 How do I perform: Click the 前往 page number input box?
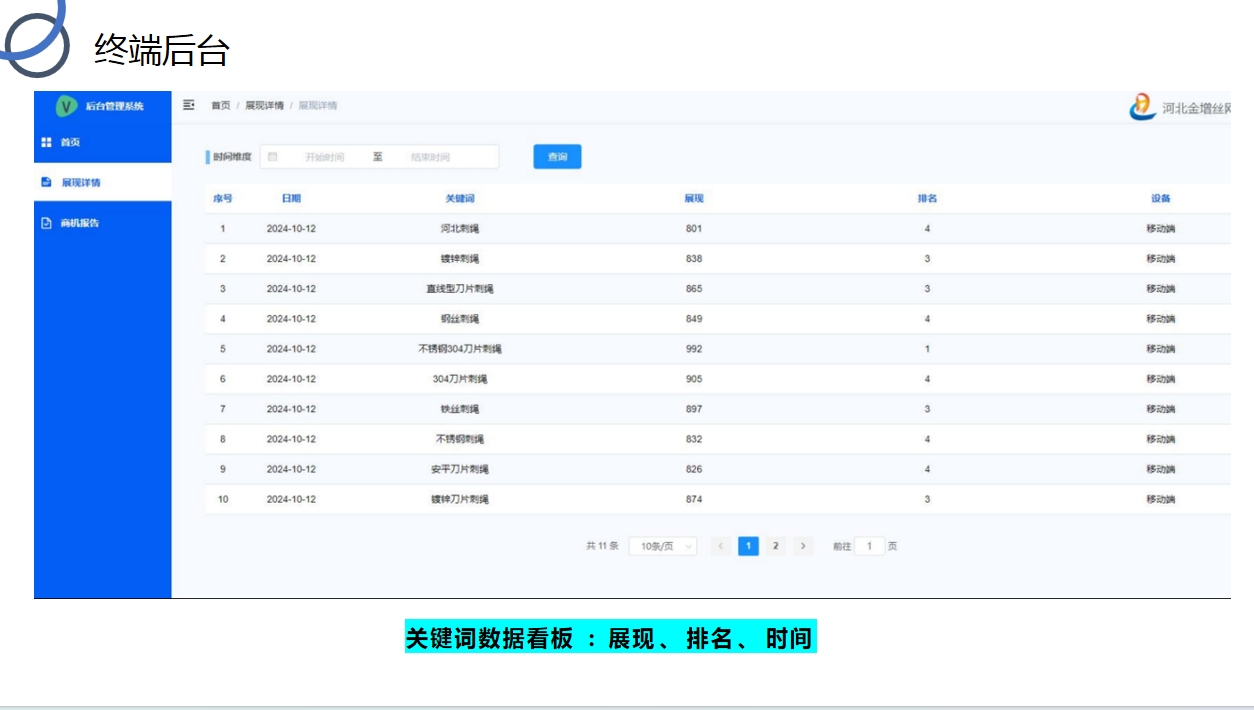pyautogui.click(x=869, y=546)
